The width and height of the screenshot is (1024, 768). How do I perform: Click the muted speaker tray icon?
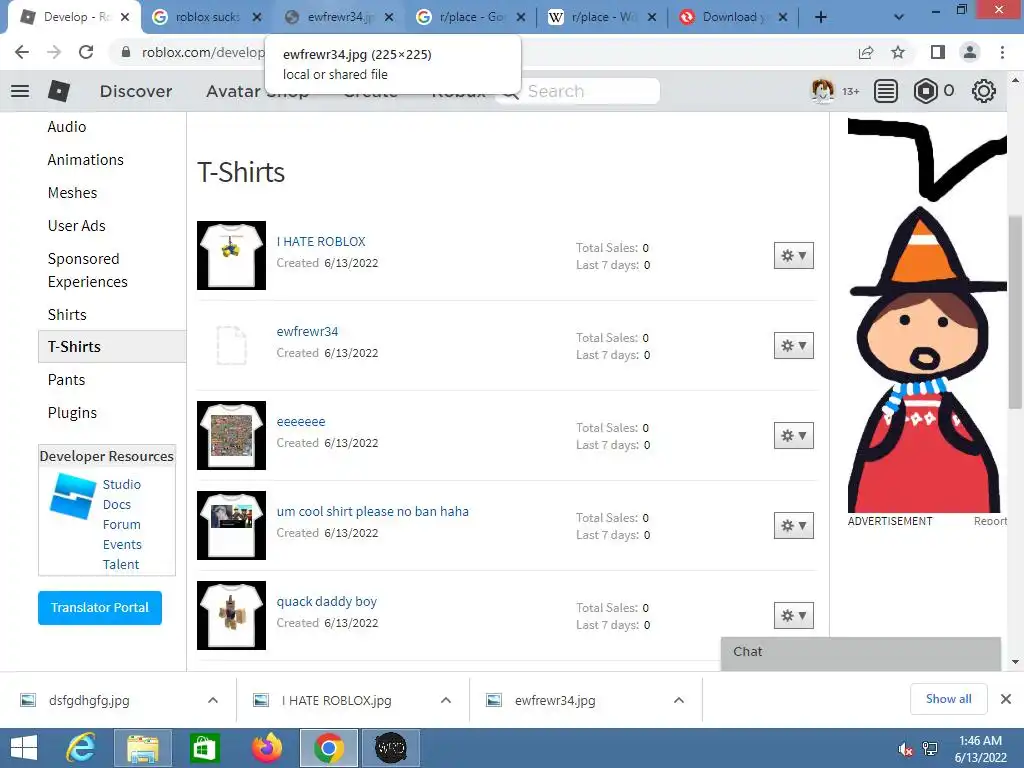905,749
